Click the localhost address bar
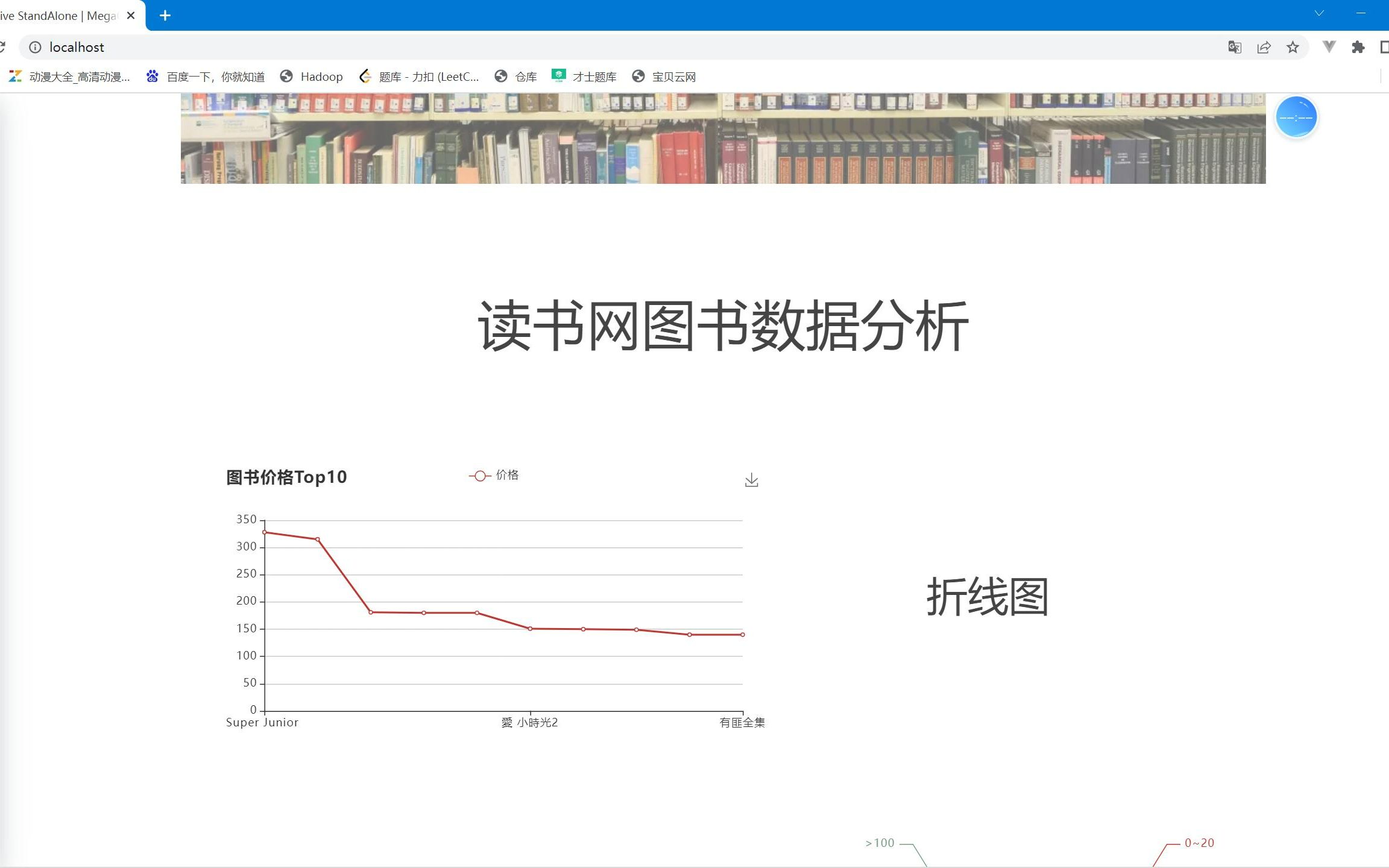The width and height of the screenshot is (1389, 868). tap(603, 47)
